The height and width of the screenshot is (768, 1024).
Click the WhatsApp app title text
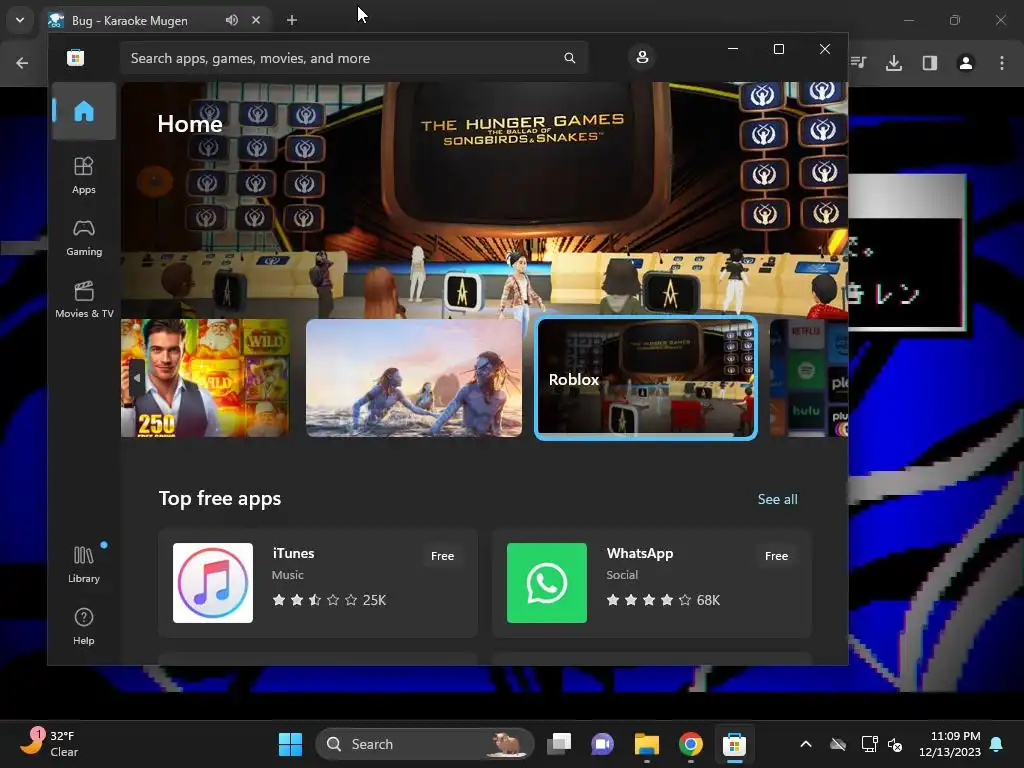[x=639, y=553]
